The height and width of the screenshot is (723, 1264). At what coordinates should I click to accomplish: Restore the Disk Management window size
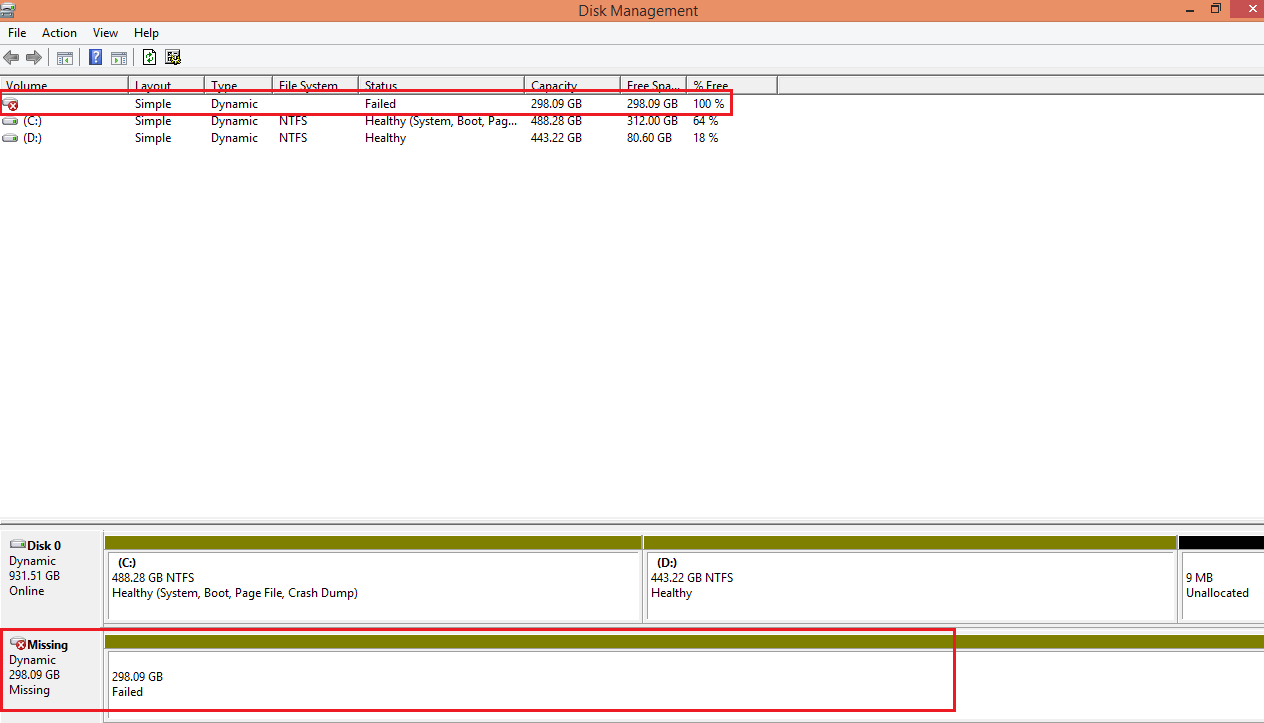(x=1216, y=9)
